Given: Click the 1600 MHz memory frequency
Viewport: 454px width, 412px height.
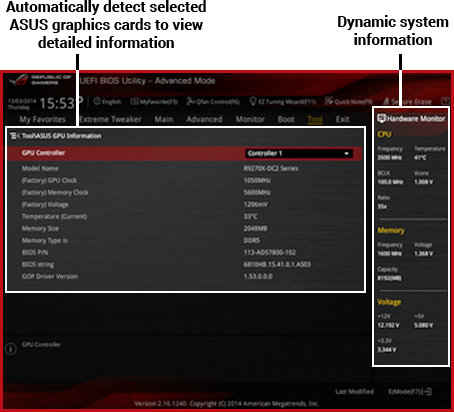Looking at the screenshot, I should [390, 254].
